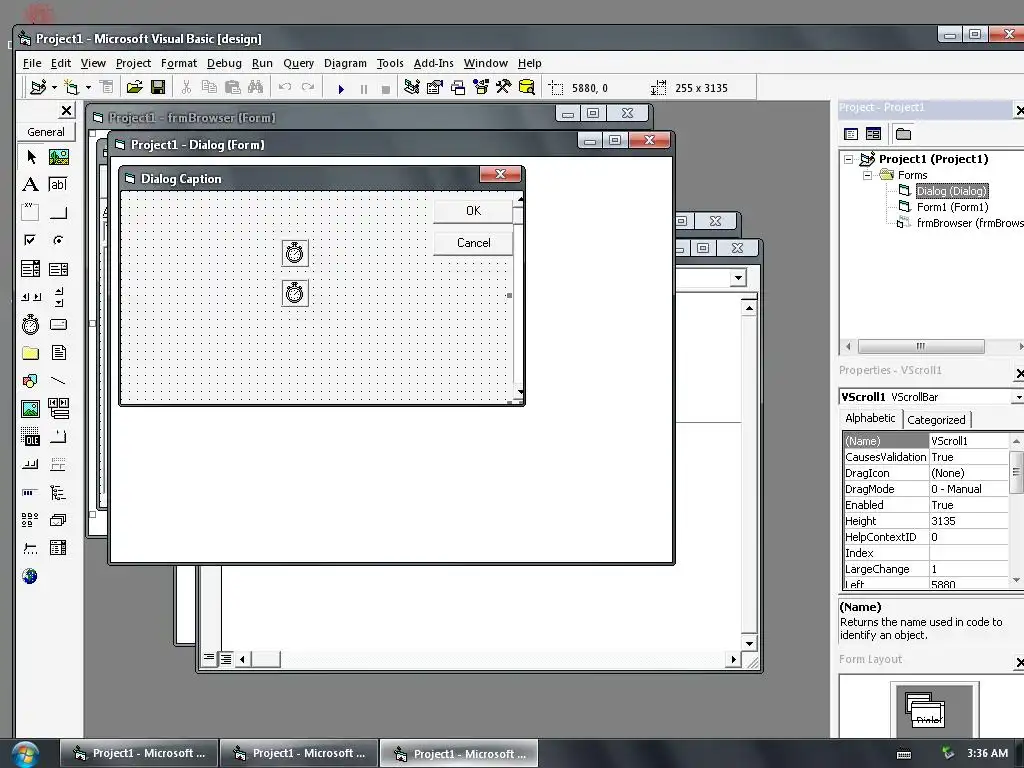The width and height of the screenshot is (1024, 768).
Task: Select the TextBox control tool
Action: 59,185
